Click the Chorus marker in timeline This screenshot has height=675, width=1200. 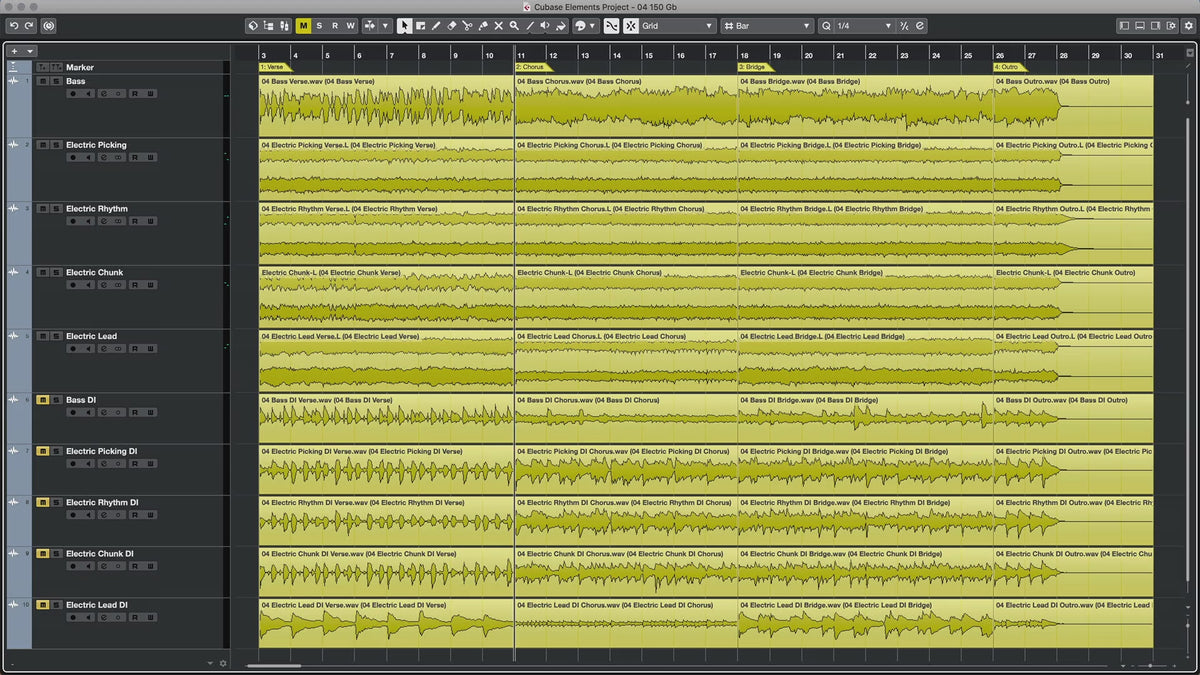coord(531,67)
